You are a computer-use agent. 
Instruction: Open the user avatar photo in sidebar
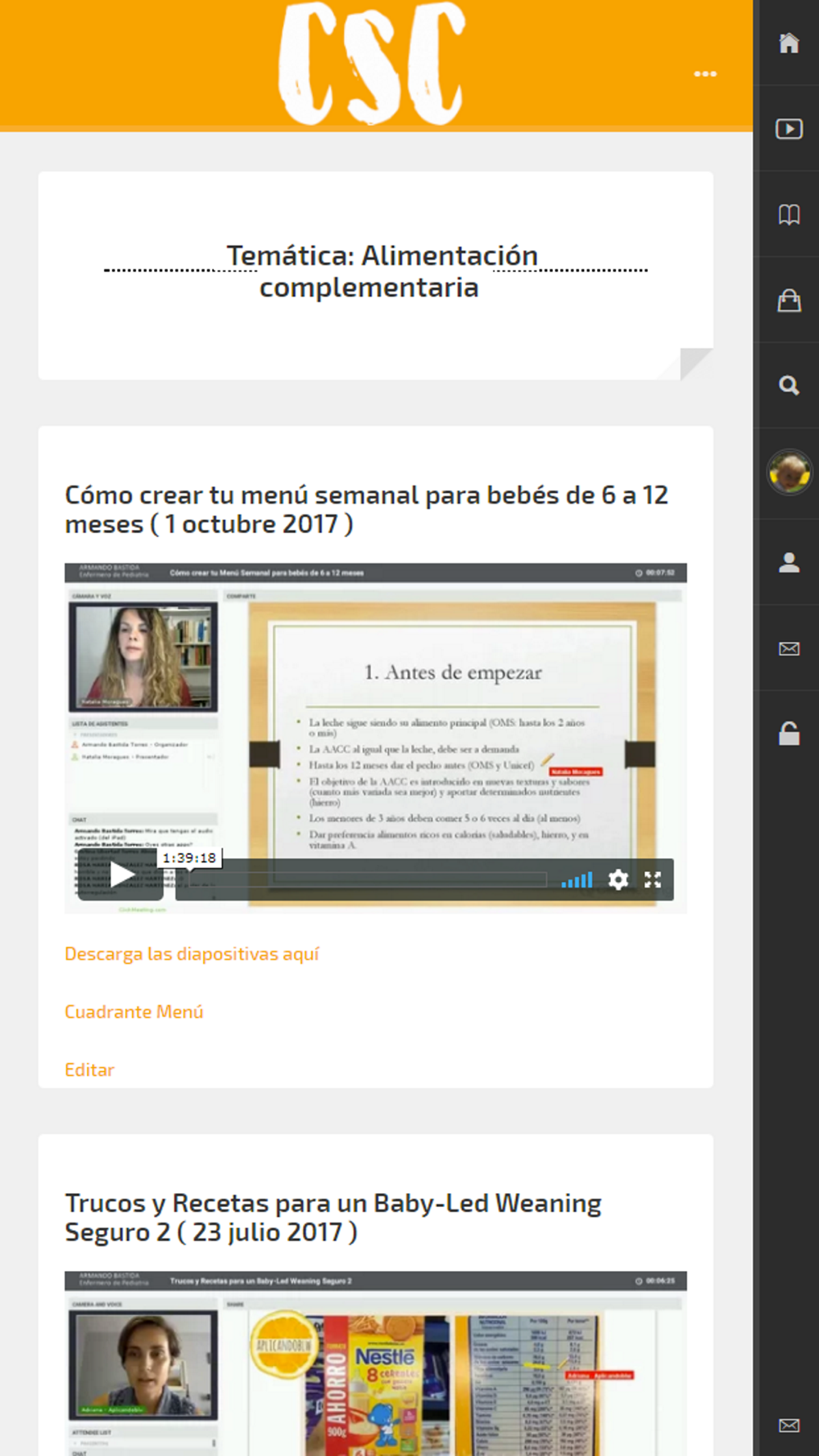click(789, 472)
